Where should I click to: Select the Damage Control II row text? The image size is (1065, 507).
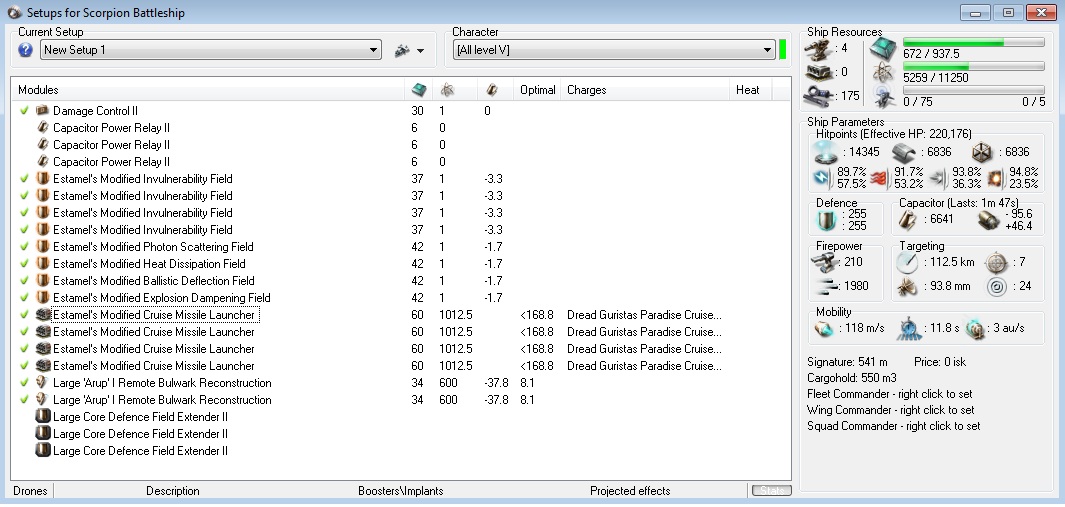click(x=95, y=111)
